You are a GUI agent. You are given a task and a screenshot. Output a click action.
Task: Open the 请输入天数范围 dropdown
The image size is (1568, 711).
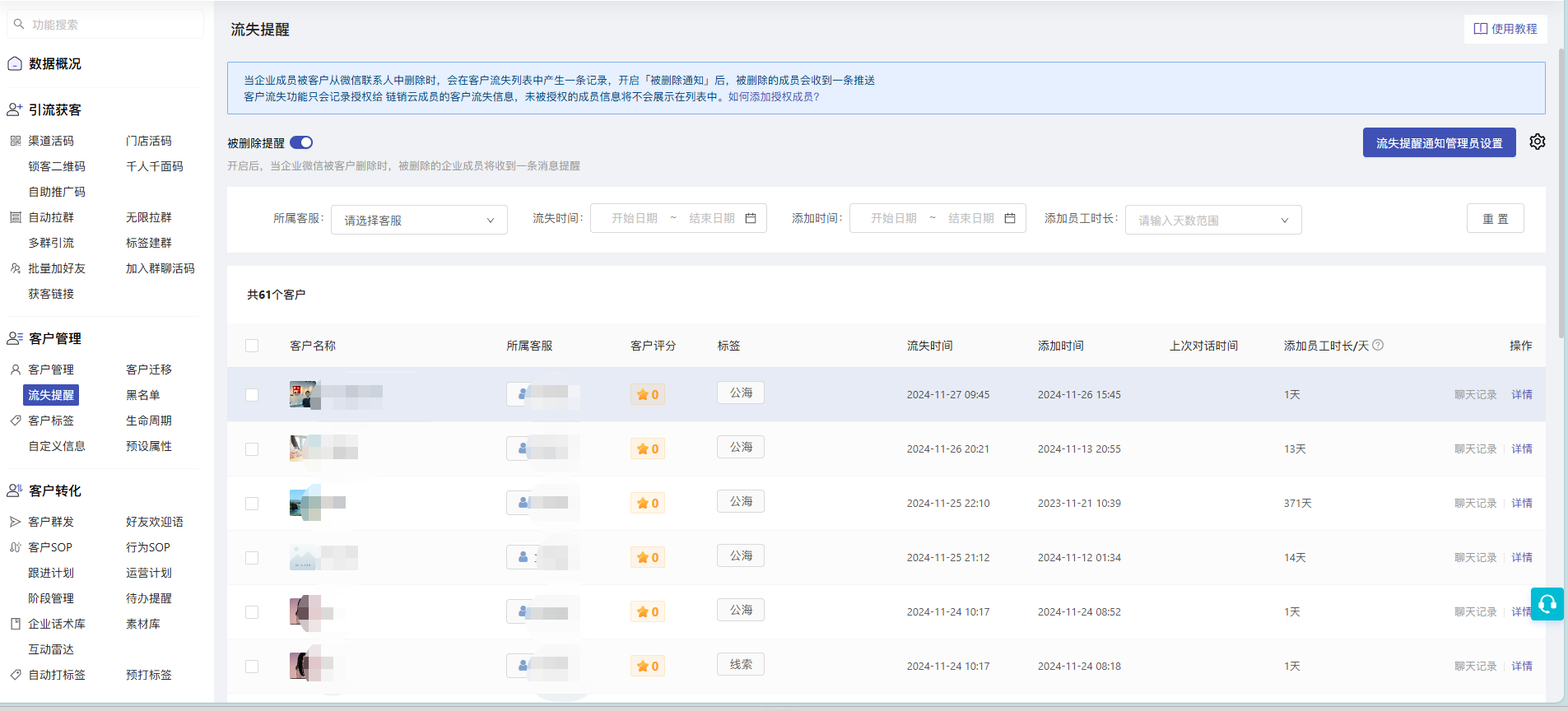1213,220
